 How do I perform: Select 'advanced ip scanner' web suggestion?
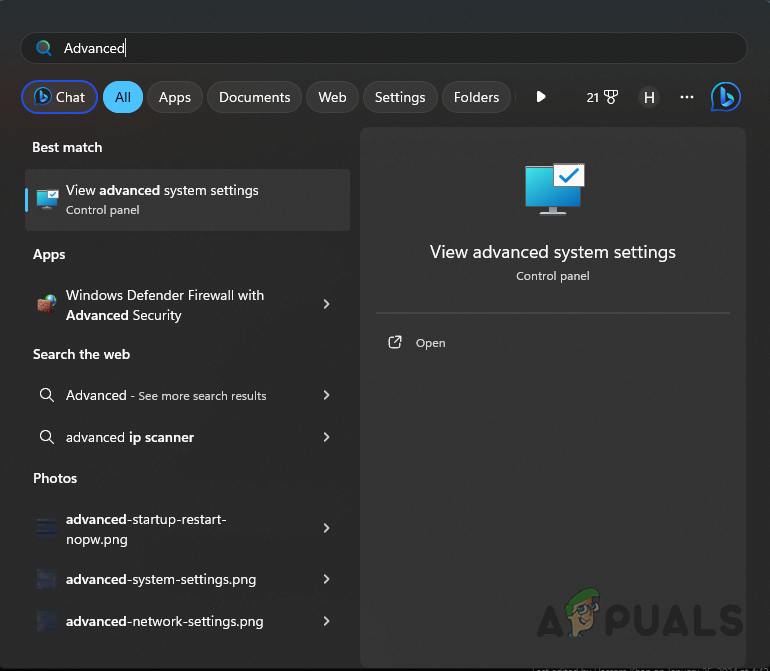click(x=188, y=437)
